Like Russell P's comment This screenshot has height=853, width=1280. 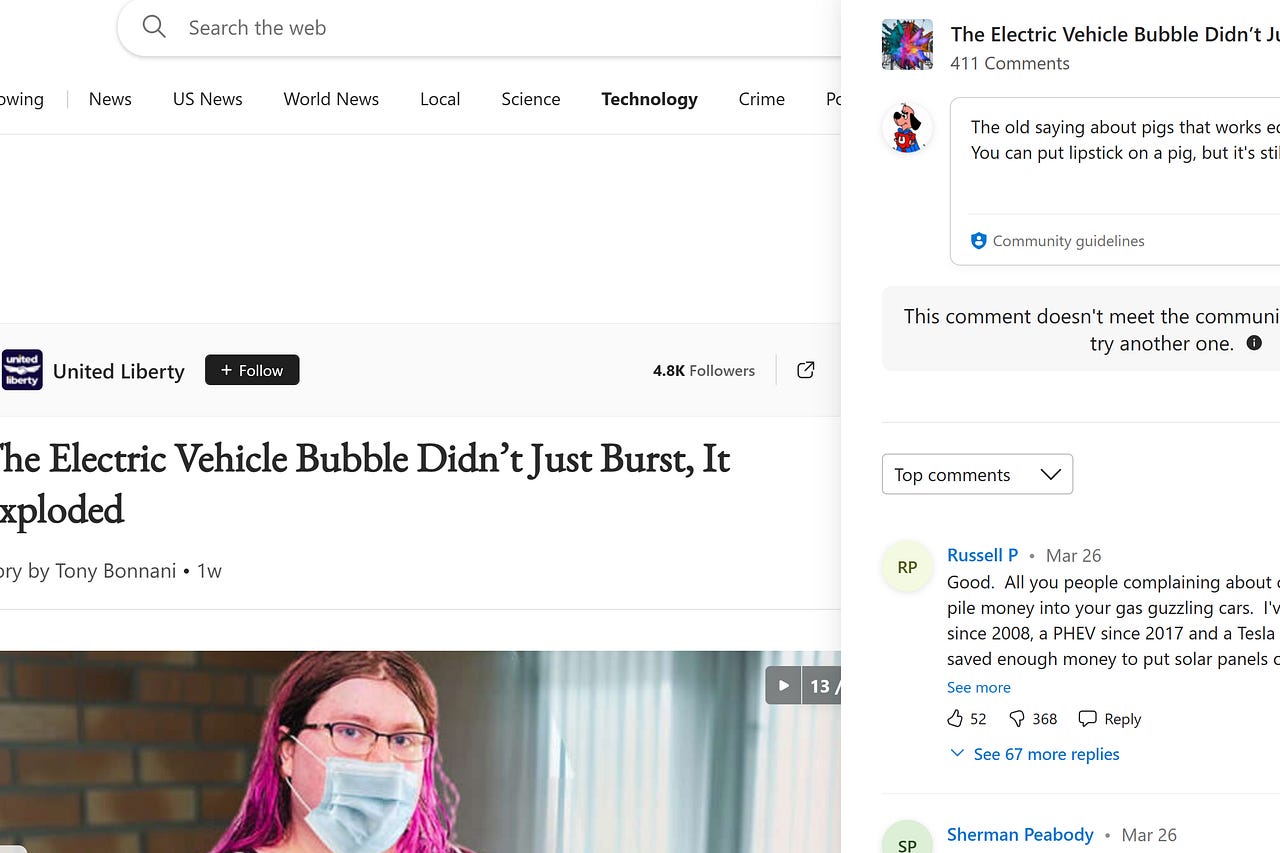coord(955,719)
